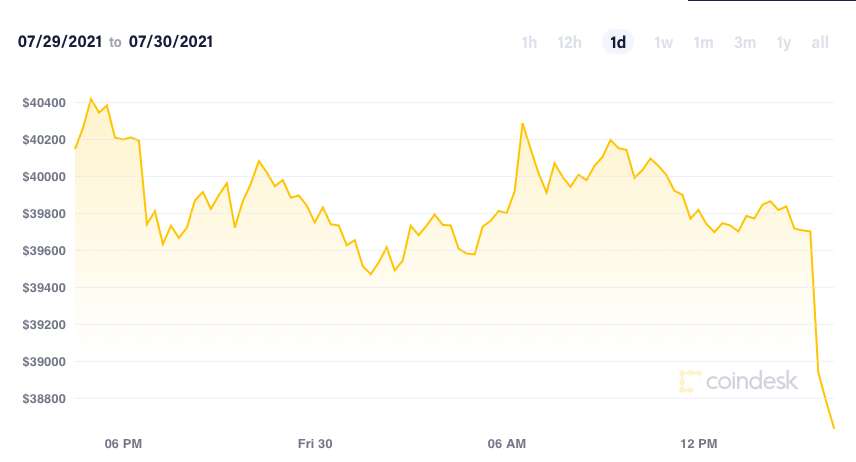Switch to the 12h time range
856x462 pixels.
pyautogui.click(x=570, y=42)
